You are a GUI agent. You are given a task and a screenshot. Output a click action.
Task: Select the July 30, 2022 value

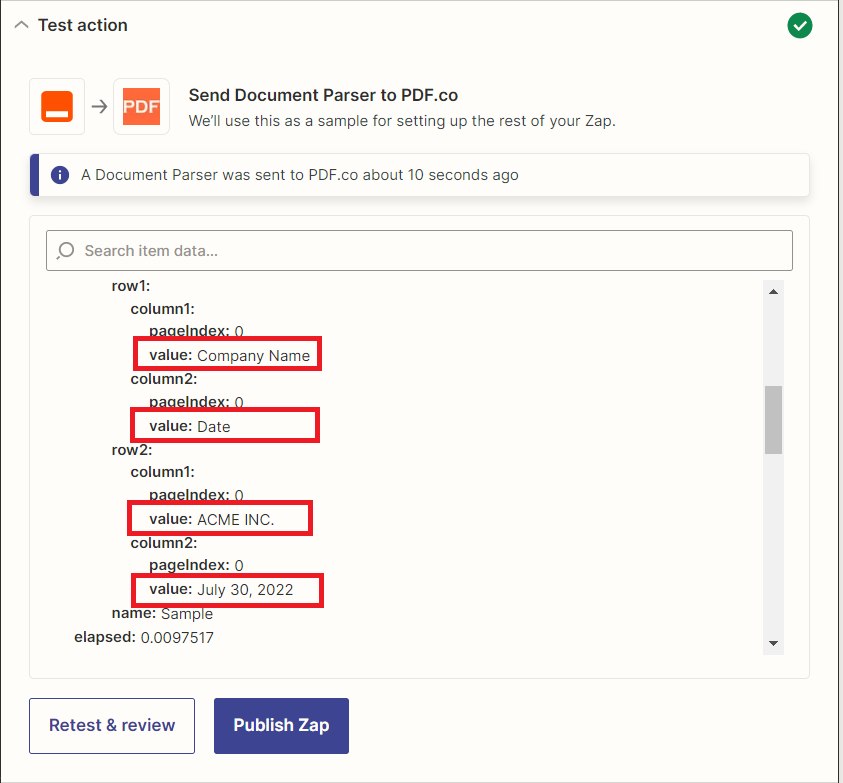245,590
